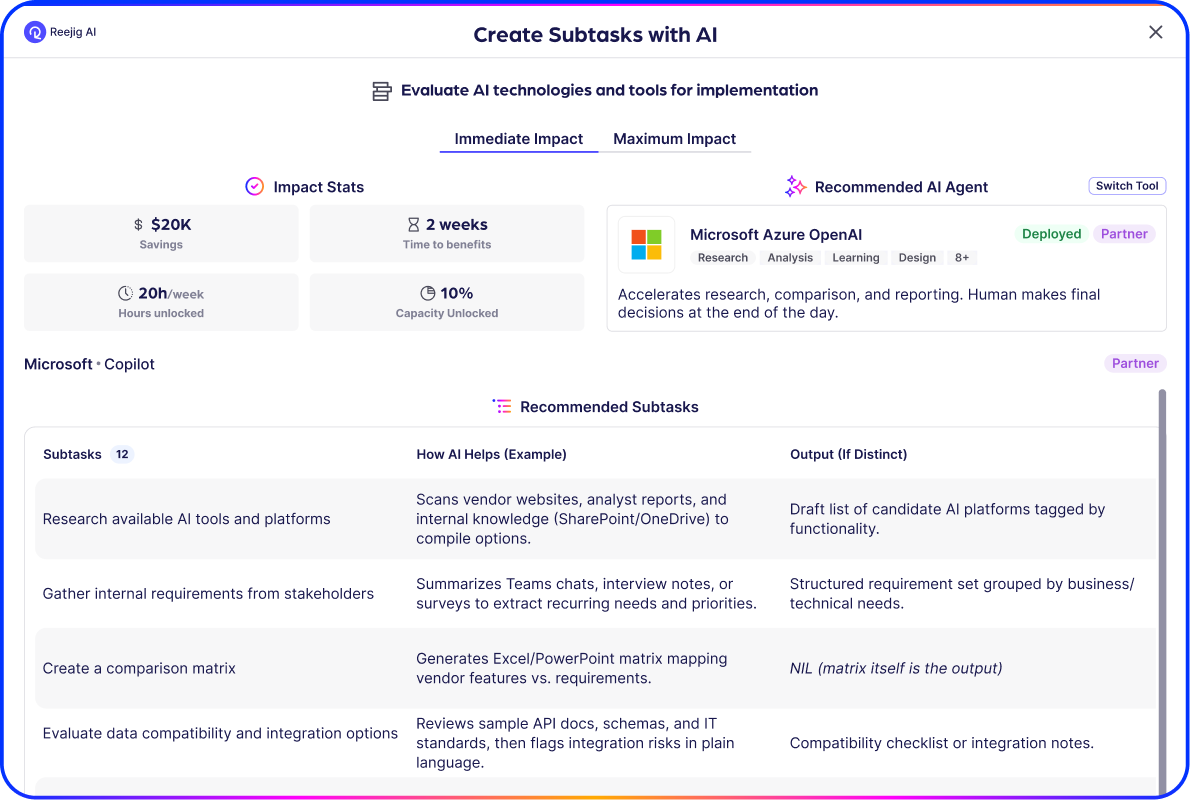Click the Microsoft logo thumbnail
Viewport: 1190px width, 800px height.
coord(646,244)
